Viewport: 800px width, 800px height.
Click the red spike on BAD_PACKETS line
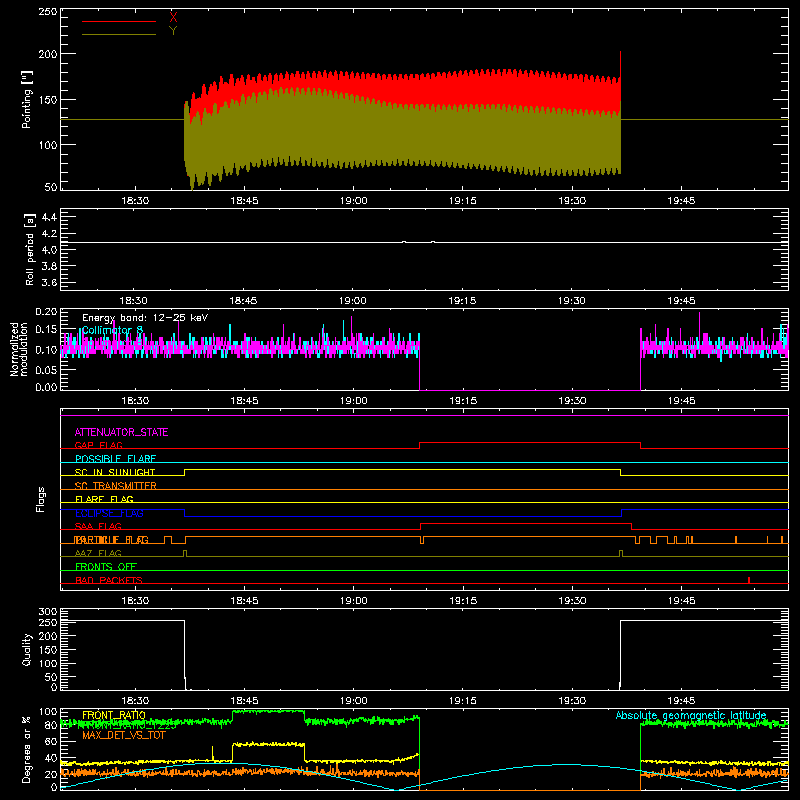point(748,580)
